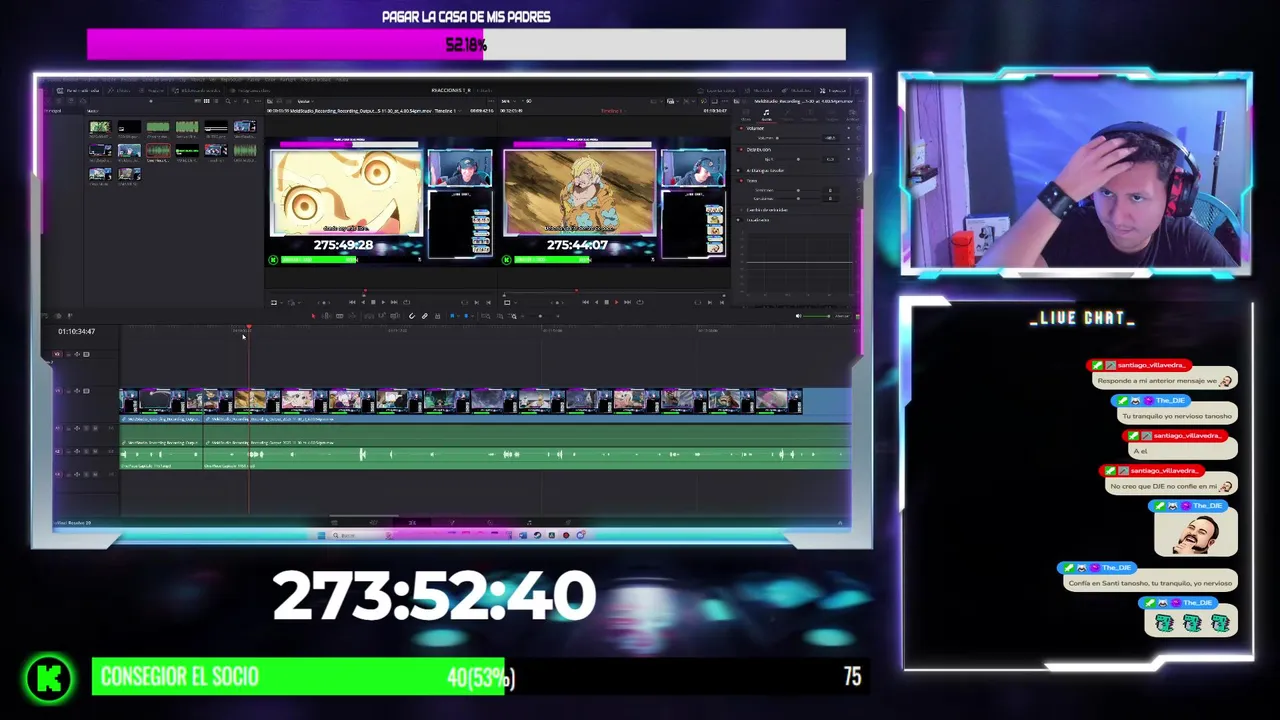Click the red playhead marker on timeline ruler
Screen dimensions: 1280x720
click(248, 328)
